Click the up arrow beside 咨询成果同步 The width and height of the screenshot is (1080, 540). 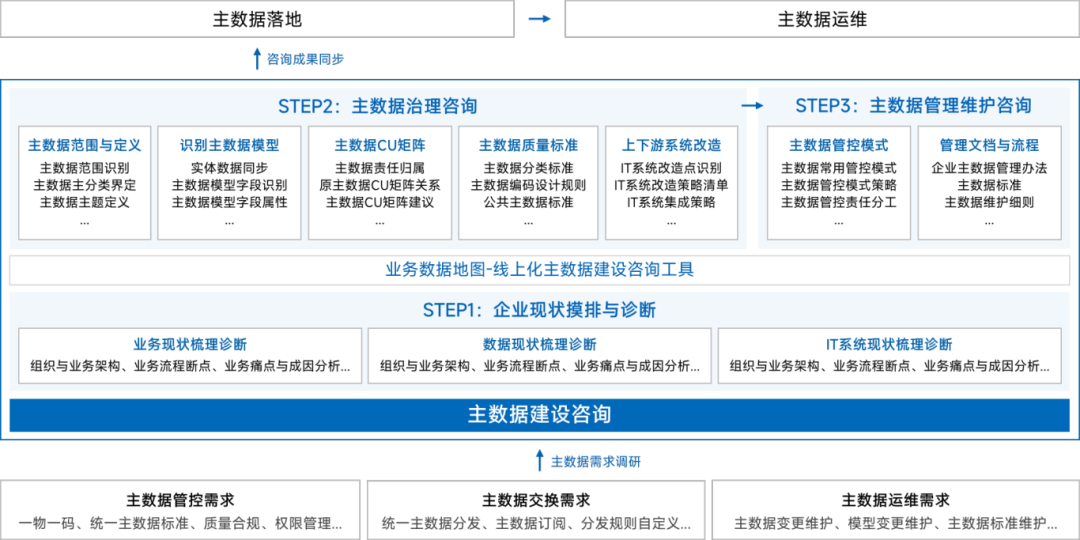pyautogui.click(x=257, y=59)
